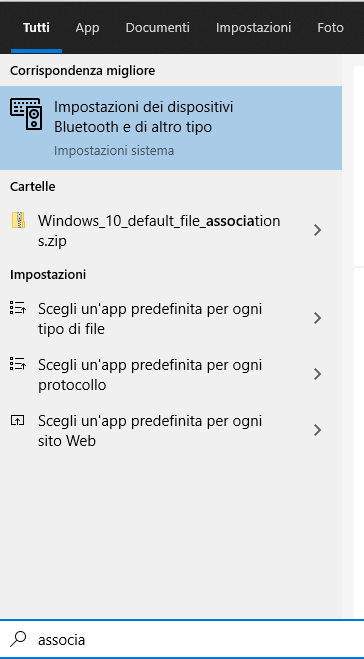The height and width of the screenshot is (659, 364).
Task: Expand chevron for protocollo result
Action: (318, 374)
